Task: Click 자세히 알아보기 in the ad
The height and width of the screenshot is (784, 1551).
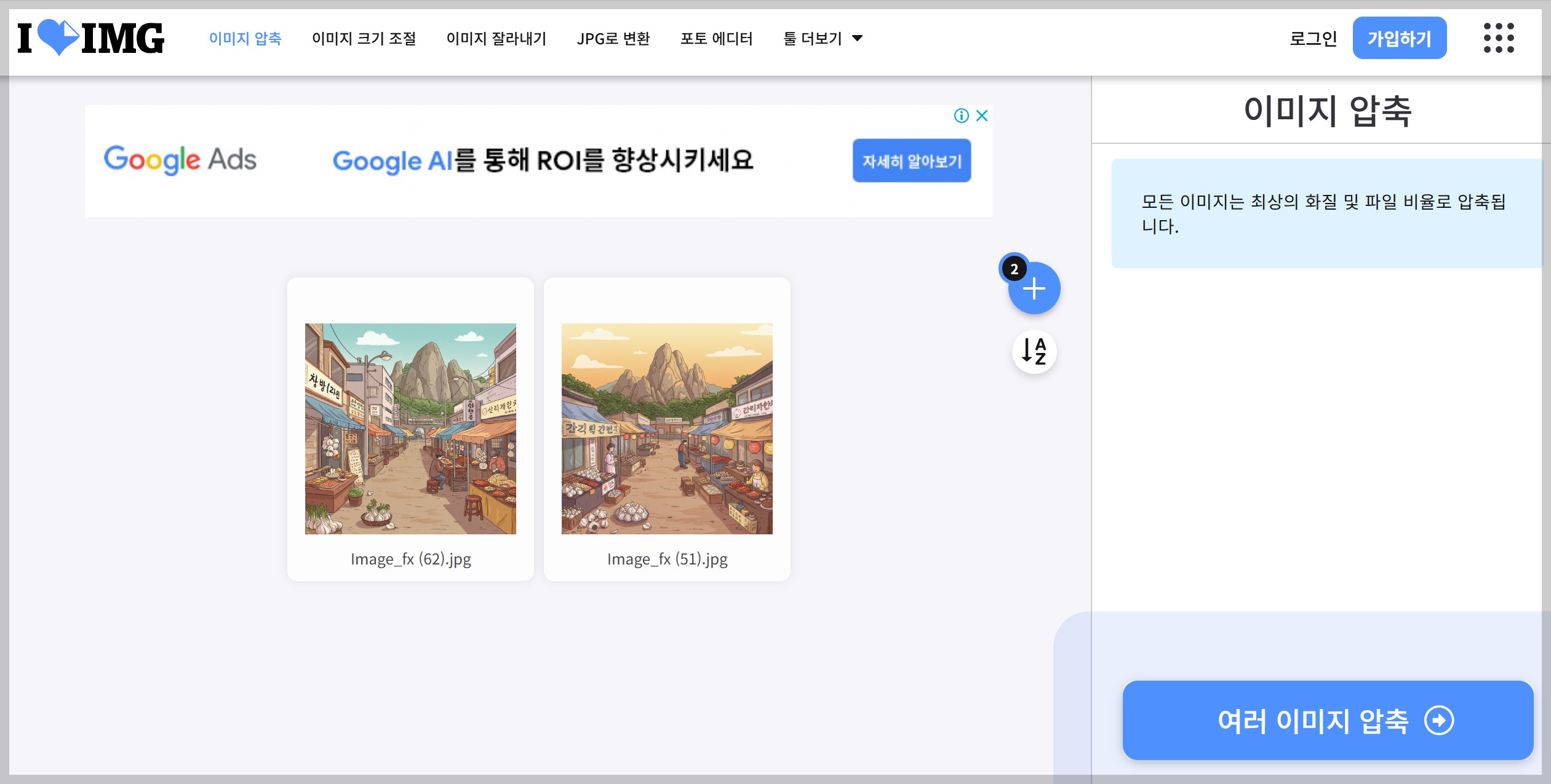Action: pos(911,160)
